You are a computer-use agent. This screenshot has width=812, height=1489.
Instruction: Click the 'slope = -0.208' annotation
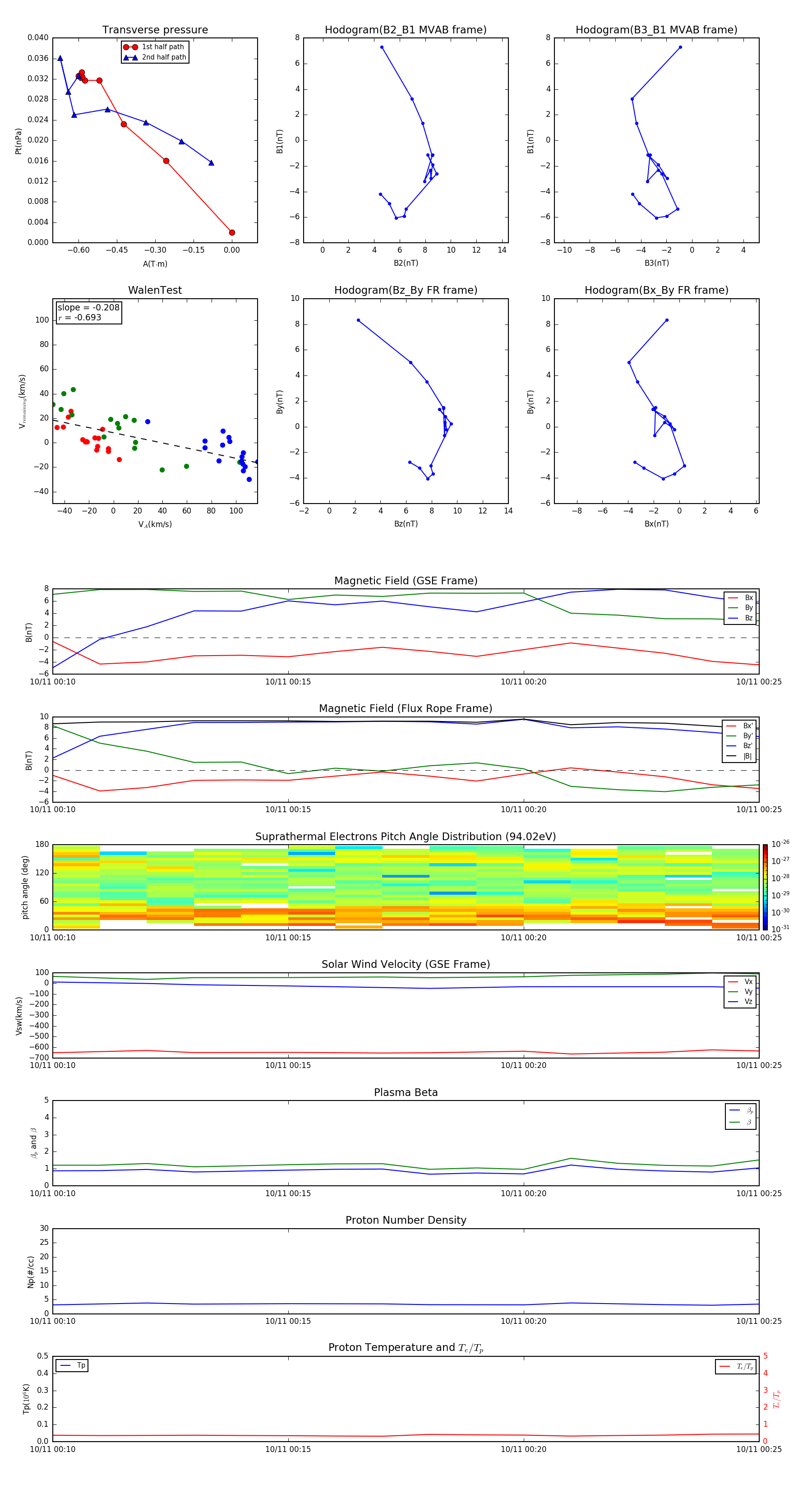pyautogui.click(x=88, y=308)
